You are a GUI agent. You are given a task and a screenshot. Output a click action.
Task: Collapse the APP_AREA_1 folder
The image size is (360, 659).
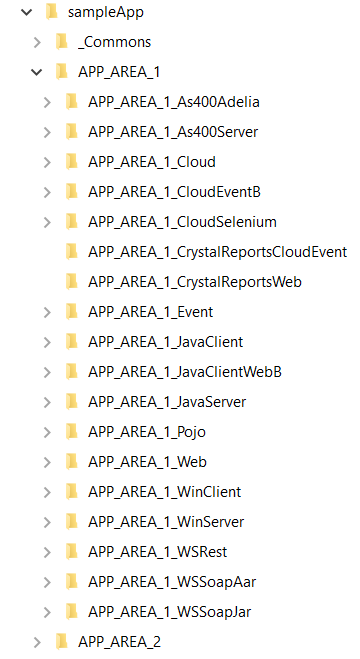coord(37,72)
